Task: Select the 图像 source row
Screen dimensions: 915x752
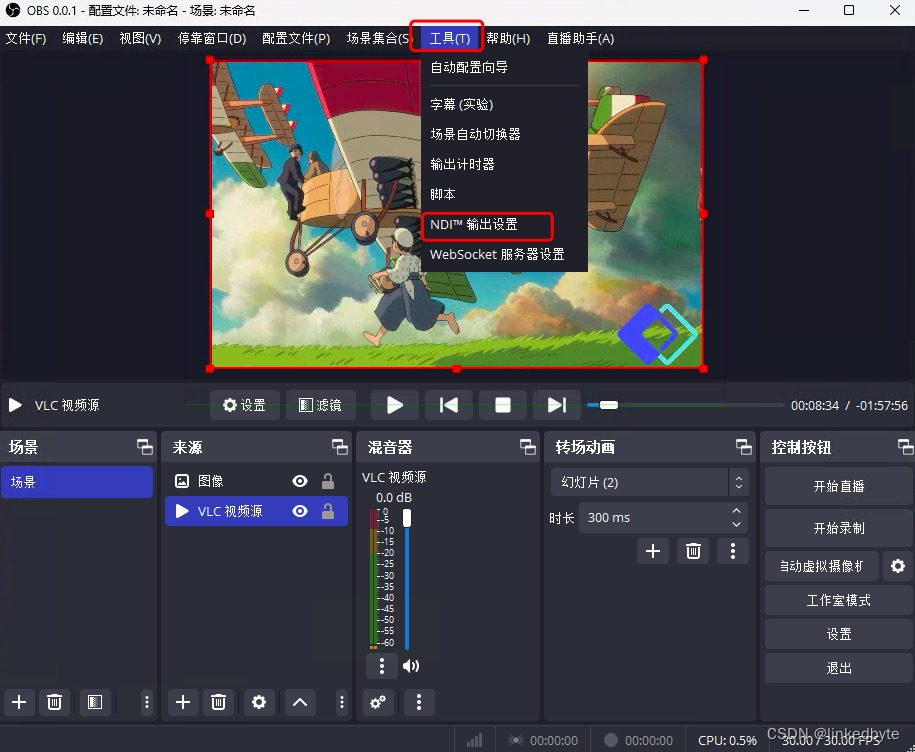Action: tap(256, 481)
